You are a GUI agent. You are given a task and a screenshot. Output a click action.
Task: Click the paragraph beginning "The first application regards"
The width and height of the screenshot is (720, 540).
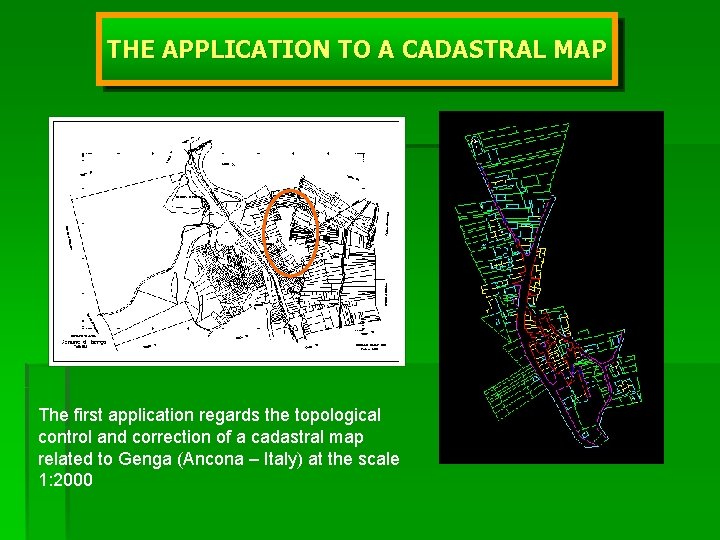click(219, 447)
